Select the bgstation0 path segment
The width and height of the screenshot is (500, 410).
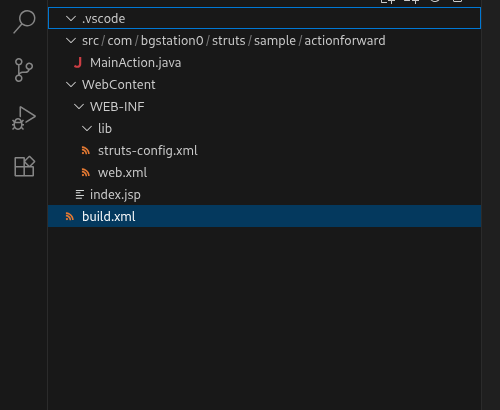172,41
